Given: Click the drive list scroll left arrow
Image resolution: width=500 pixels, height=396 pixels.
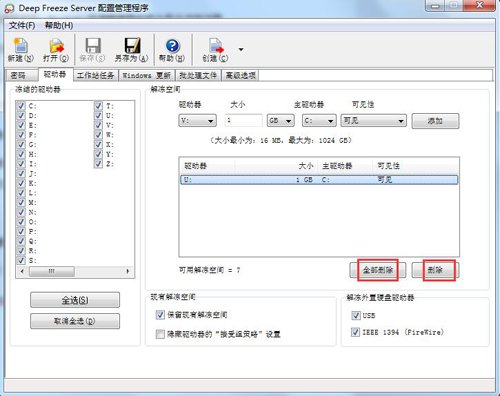Looking at the screenshot, I should [22, 271].
